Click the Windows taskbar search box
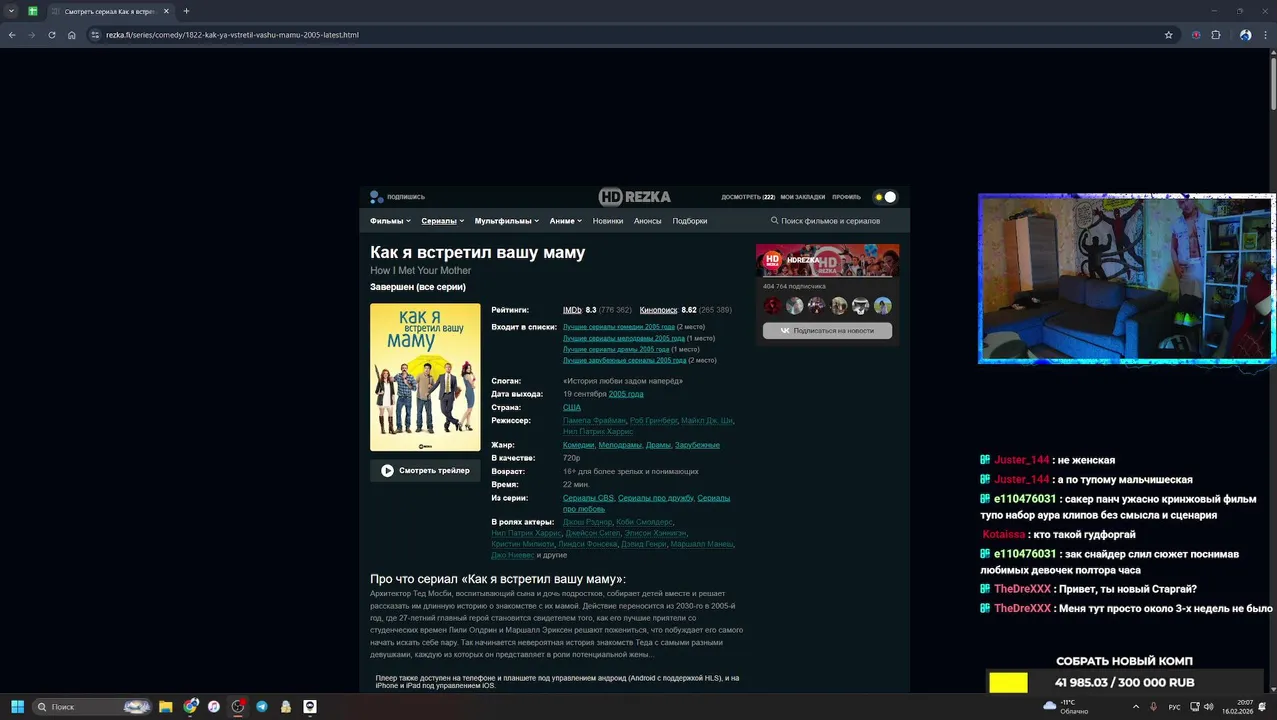 tap(92, 706)
